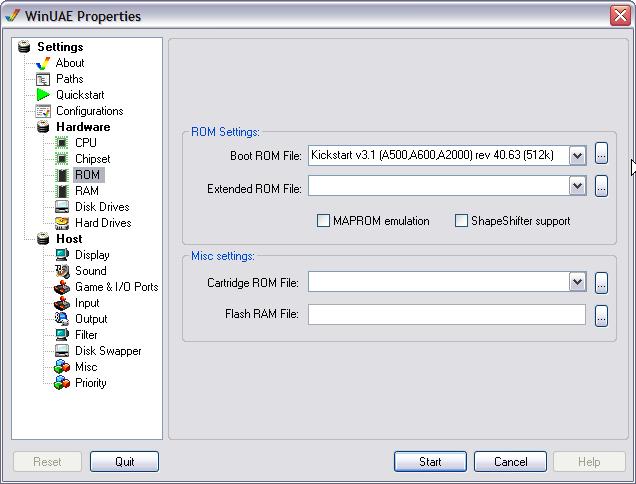Click the WinUAE title bar logo
The width and height of the screenshot is (636, 484).
pos(13,16)
